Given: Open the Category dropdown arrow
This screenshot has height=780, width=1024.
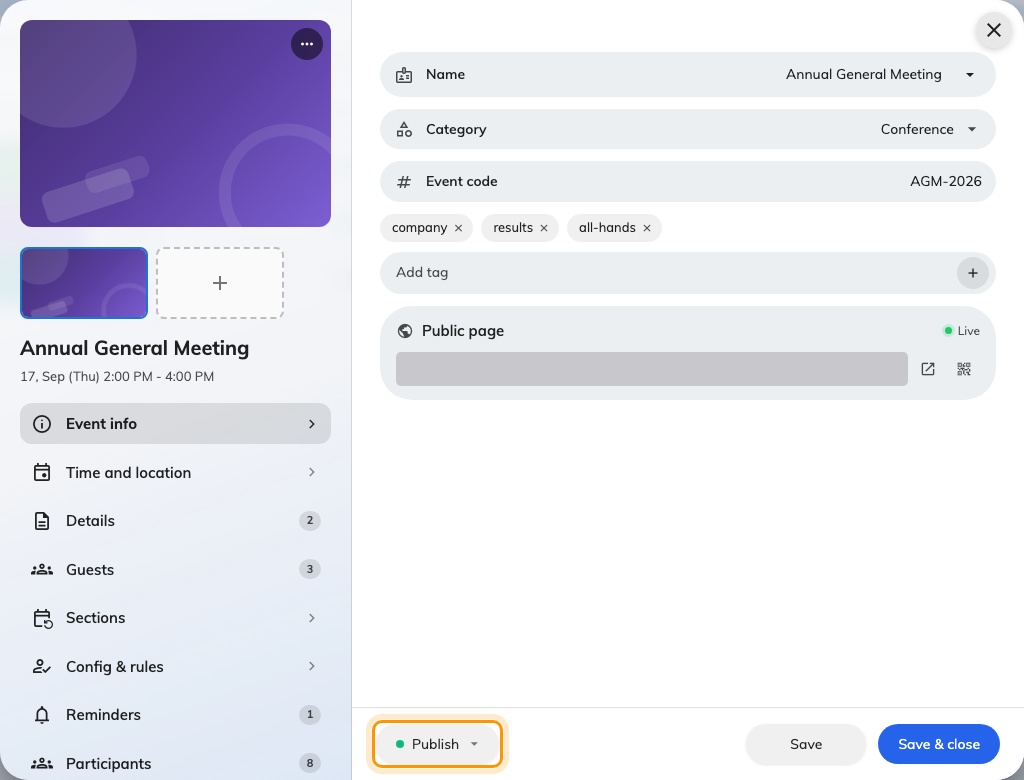Looking at the screenshot, I should (x=972, y=129).
